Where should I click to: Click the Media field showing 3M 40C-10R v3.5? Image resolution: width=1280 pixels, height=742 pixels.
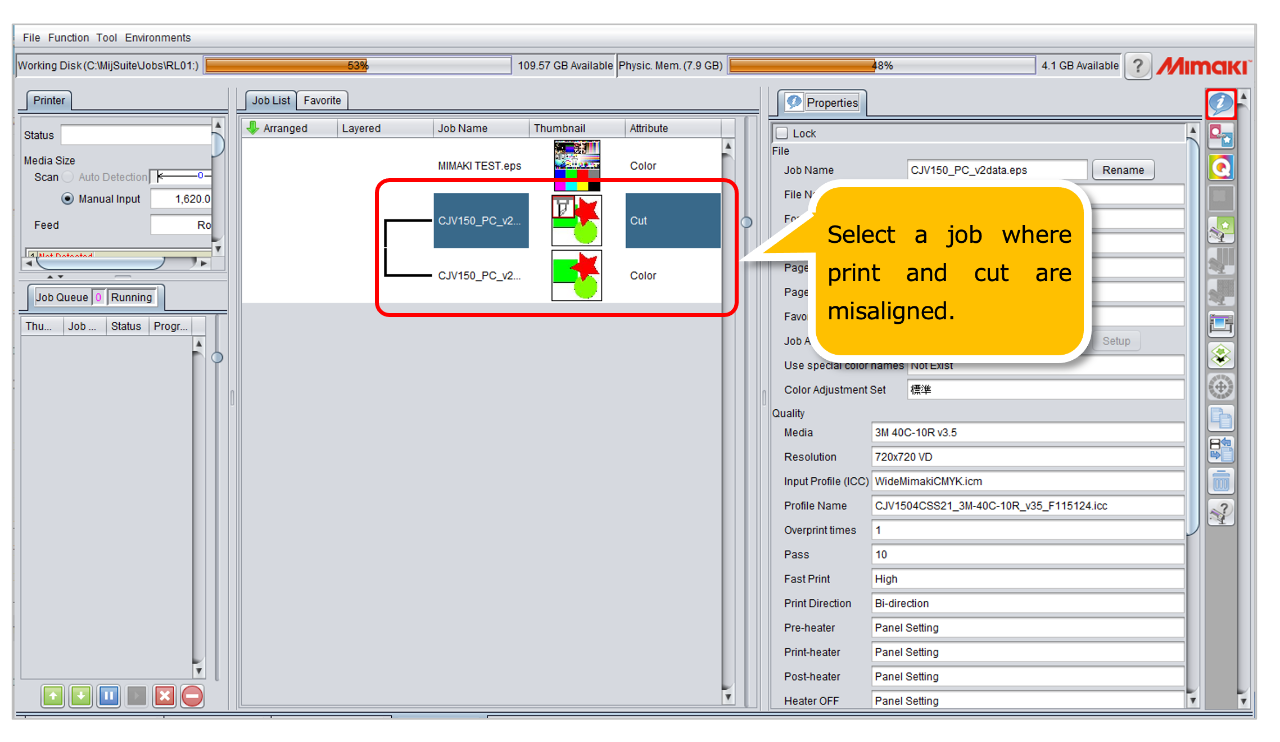(1028, 433)
